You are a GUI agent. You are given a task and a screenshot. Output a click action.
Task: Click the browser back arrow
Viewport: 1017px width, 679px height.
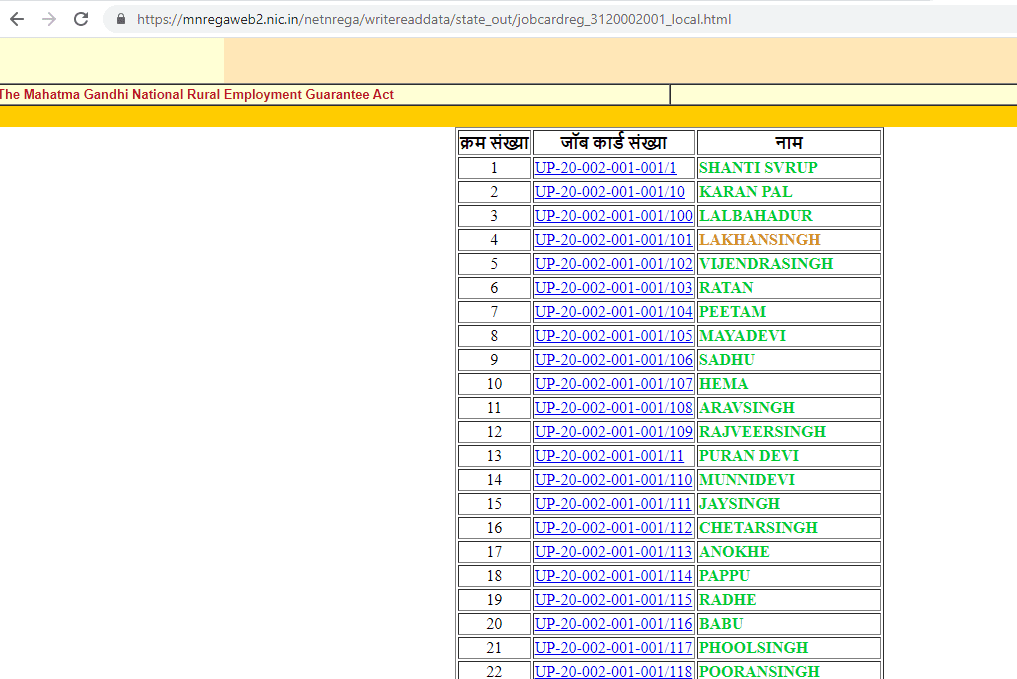tap(17, 19)
